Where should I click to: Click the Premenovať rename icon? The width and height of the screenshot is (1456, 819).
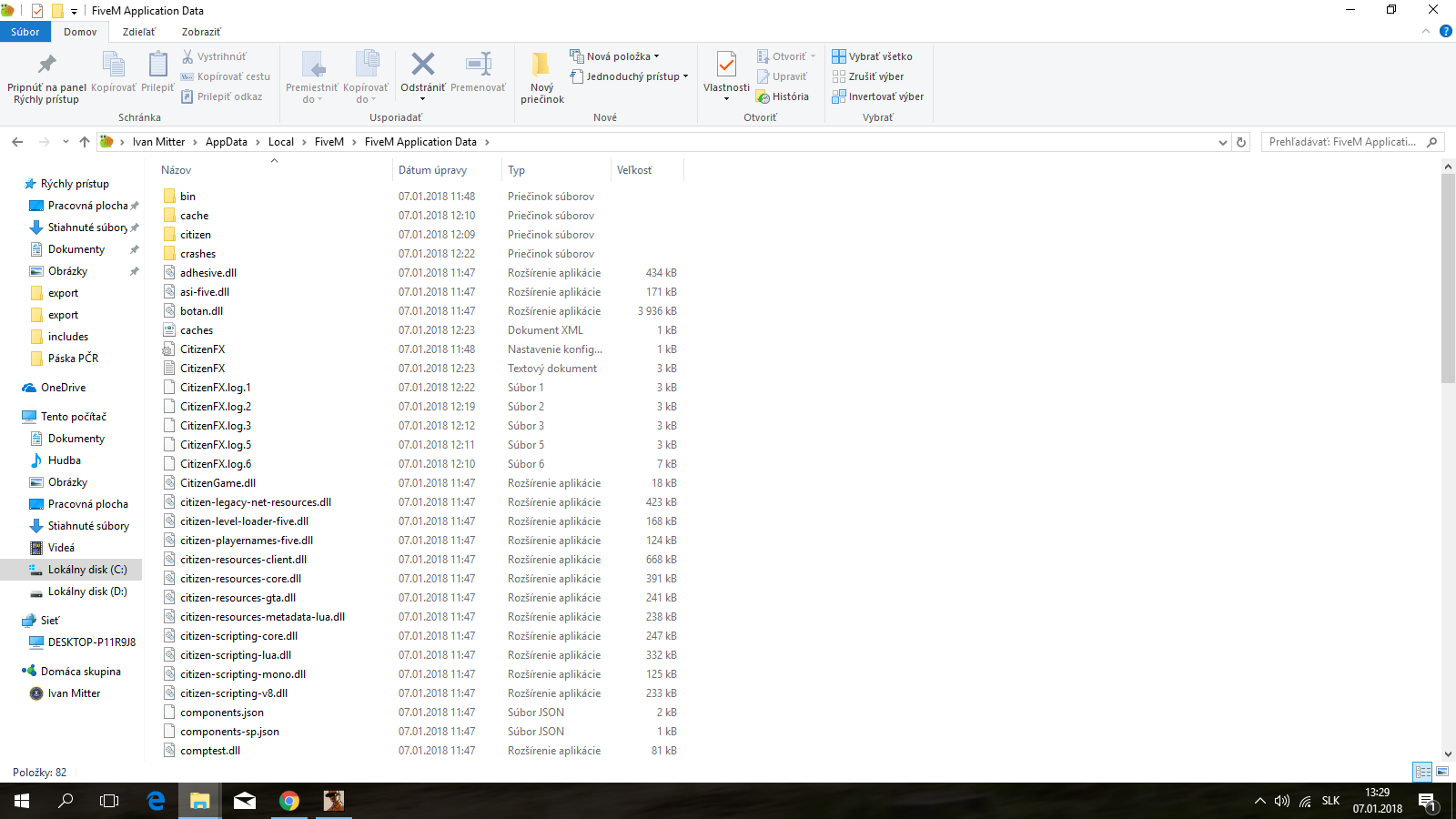tap(478, 64)
